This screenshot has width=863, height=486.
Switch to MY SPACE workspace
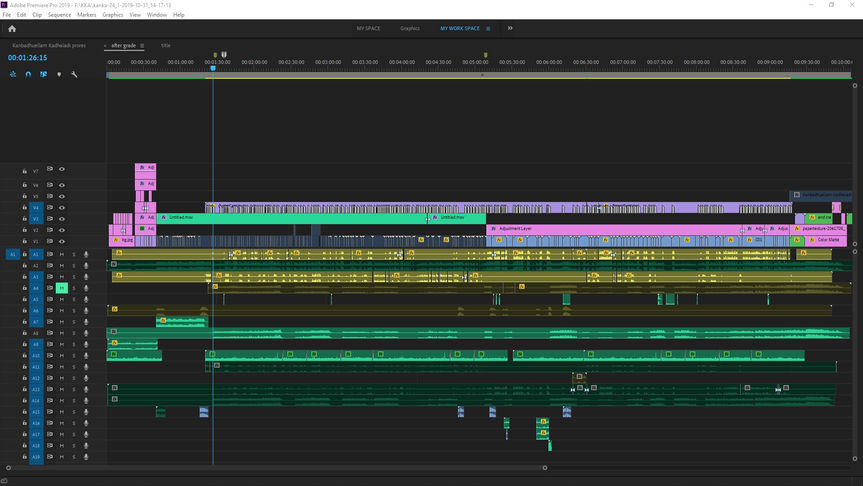click(368, 29)
